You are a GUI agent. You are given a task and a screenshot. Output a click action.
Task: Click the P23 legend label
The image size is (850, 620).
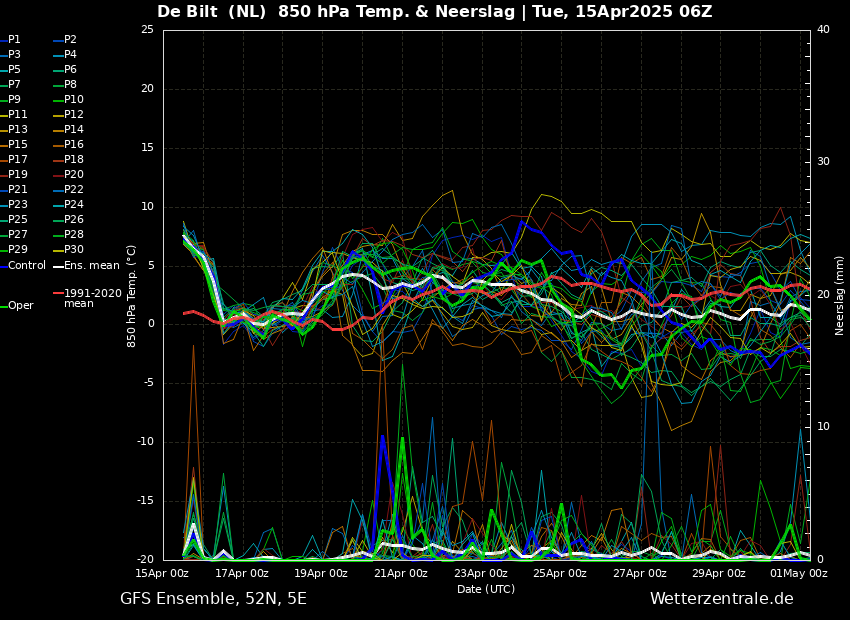[x=17, y=204]
